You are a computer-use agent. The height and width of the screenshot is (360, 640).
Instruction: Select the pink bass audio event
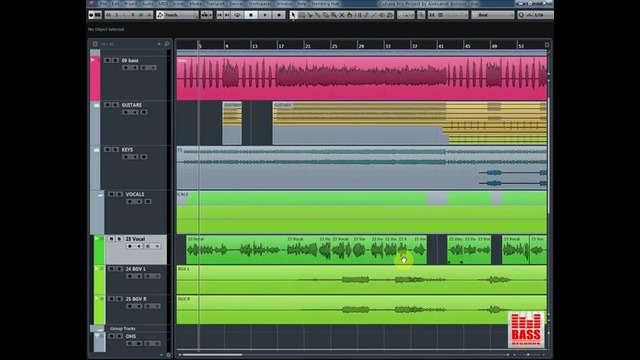tap(362, 78)
